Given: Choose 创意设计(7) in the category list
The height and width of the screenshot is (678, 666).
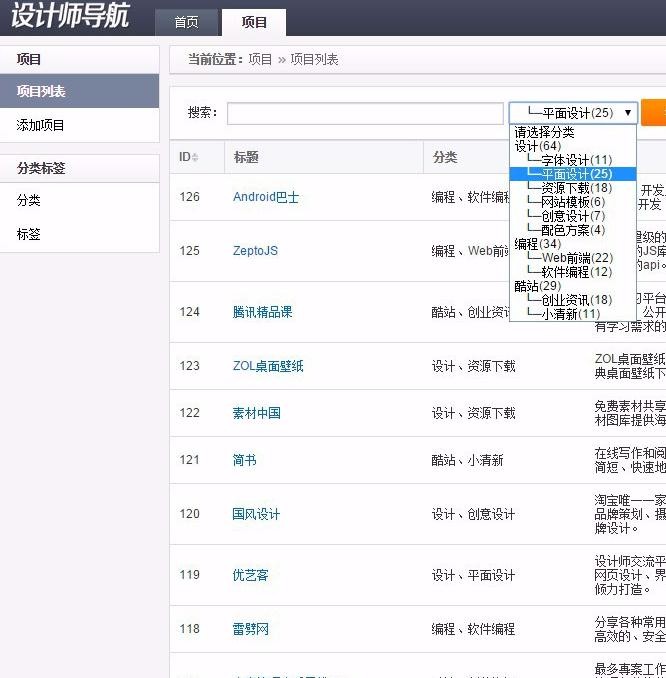Looking at the screenshot, I should [573, 216].
